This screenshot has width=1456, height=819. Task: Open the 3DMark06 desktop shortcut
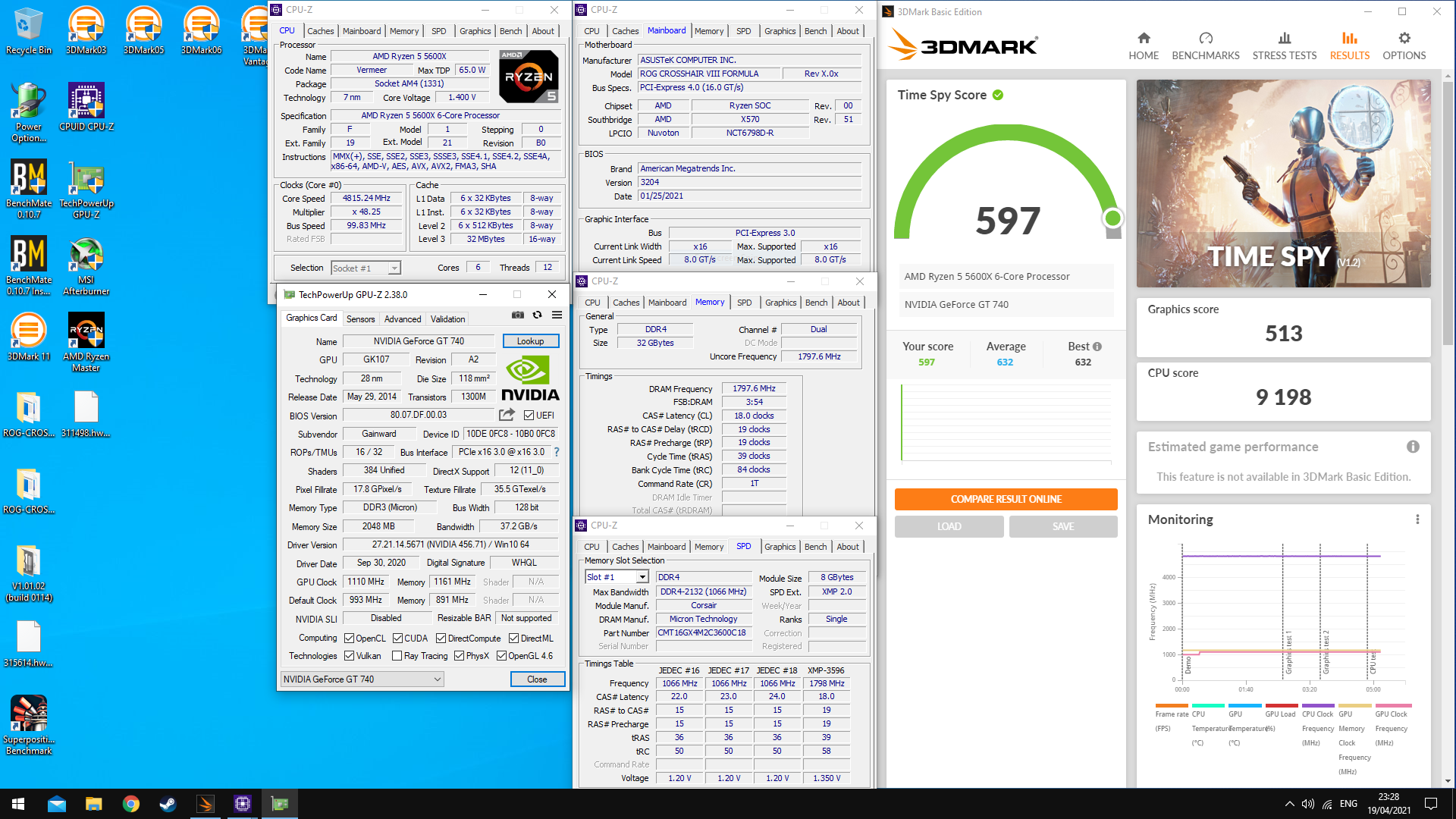[x=202, y=31]
